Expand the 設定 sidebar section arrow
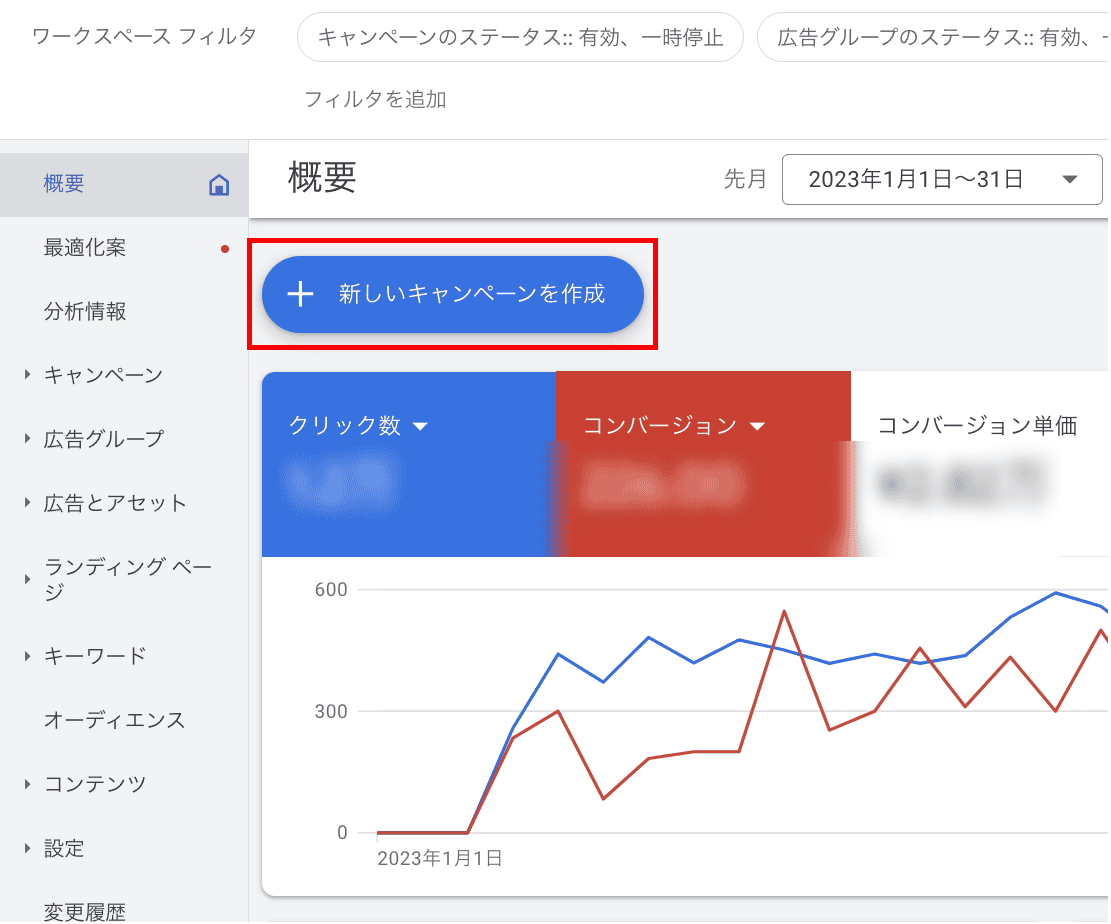 (28, 848)
